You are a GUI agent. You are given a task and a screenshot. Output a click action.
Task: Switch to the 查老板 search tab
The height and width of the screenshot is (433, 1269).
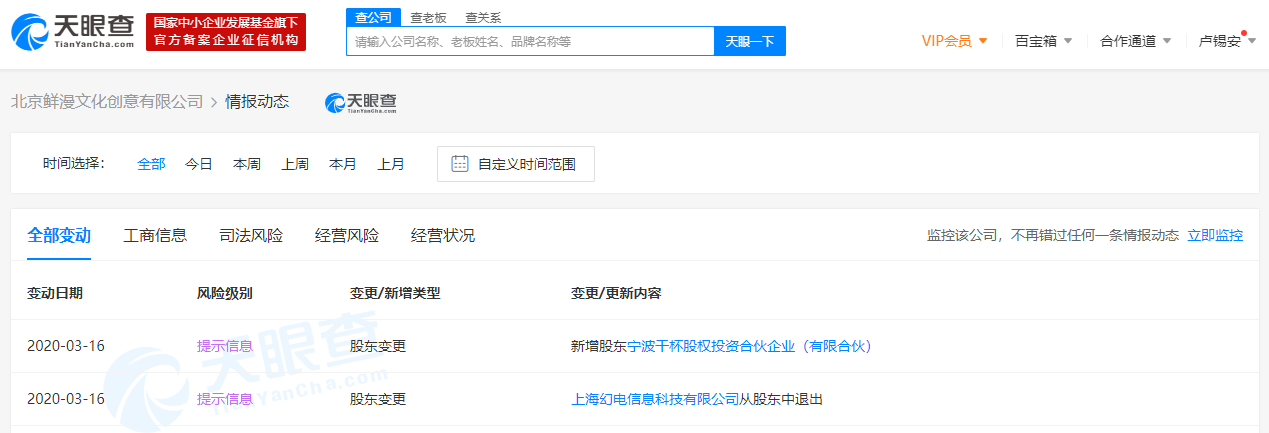[x=428, y=17]
